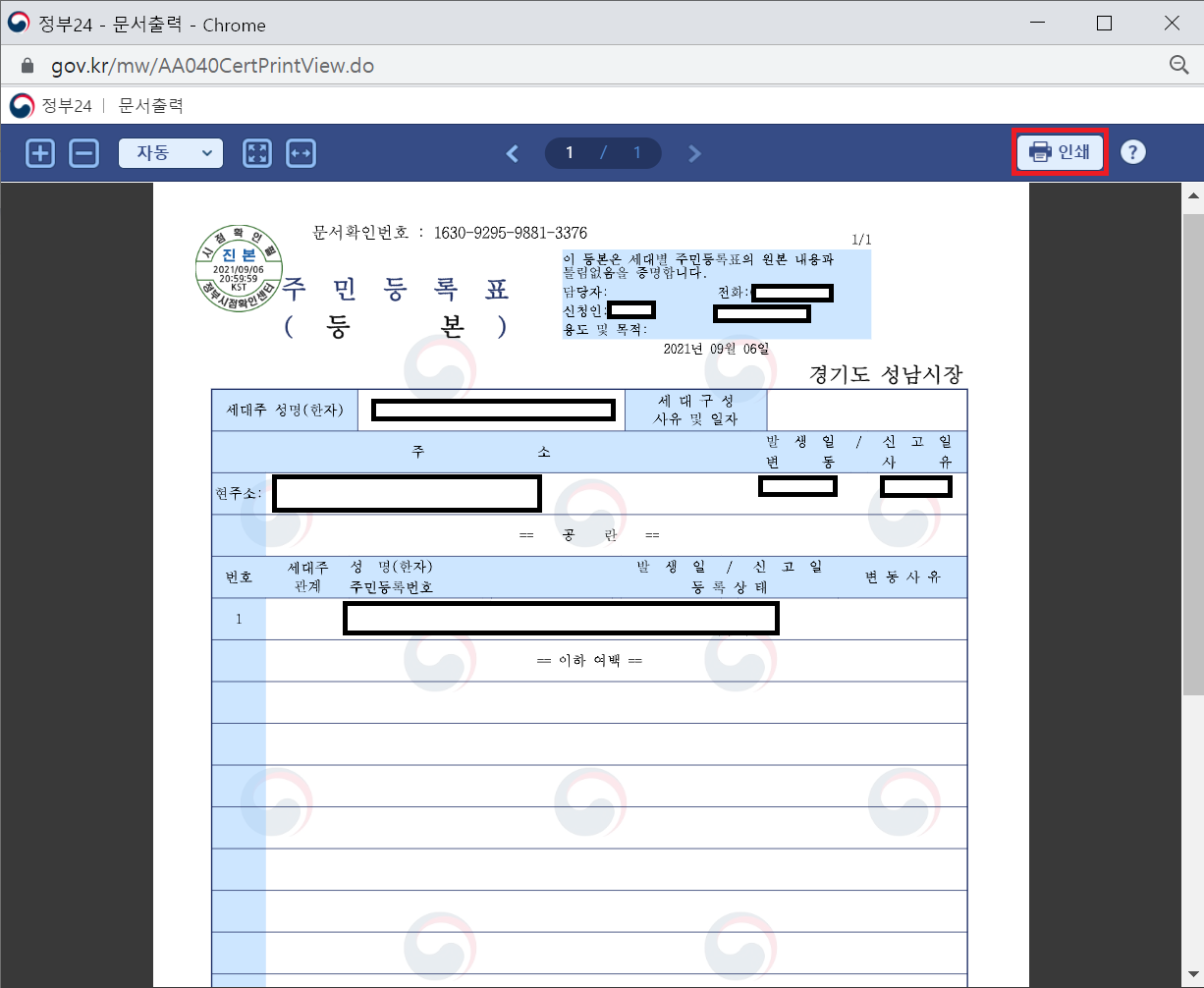This screenshot has height=988, width=1204.
Task: Click the scrollbar up arrow
Action: pyautogui.click(x=1193, y=195)
